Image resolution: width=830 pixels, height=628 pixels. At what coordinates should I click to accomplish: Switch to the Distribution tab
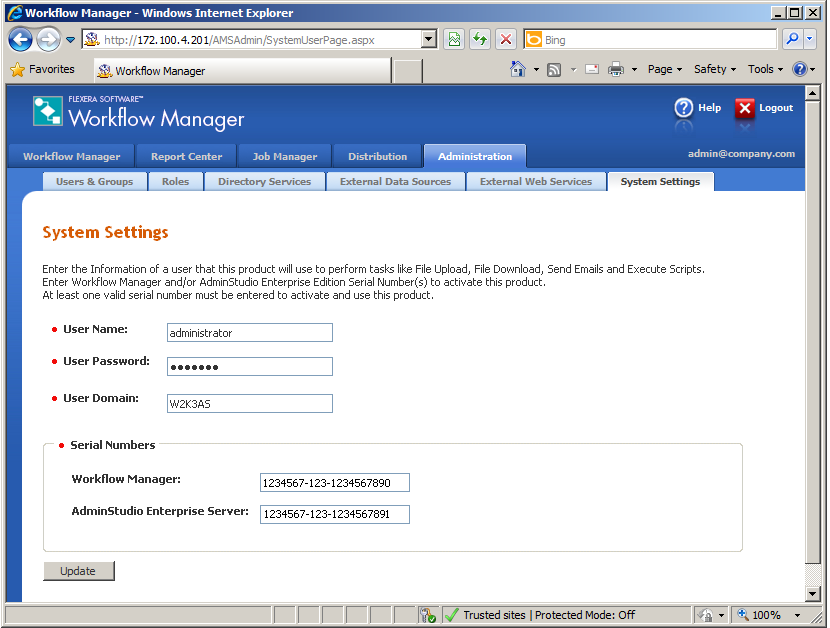tap(377, 157)
